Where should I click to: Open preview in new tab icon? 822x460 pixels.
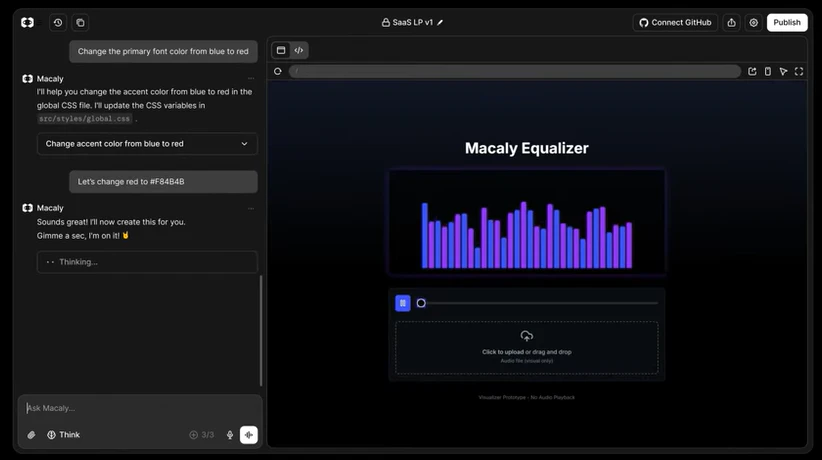[752, 71]
